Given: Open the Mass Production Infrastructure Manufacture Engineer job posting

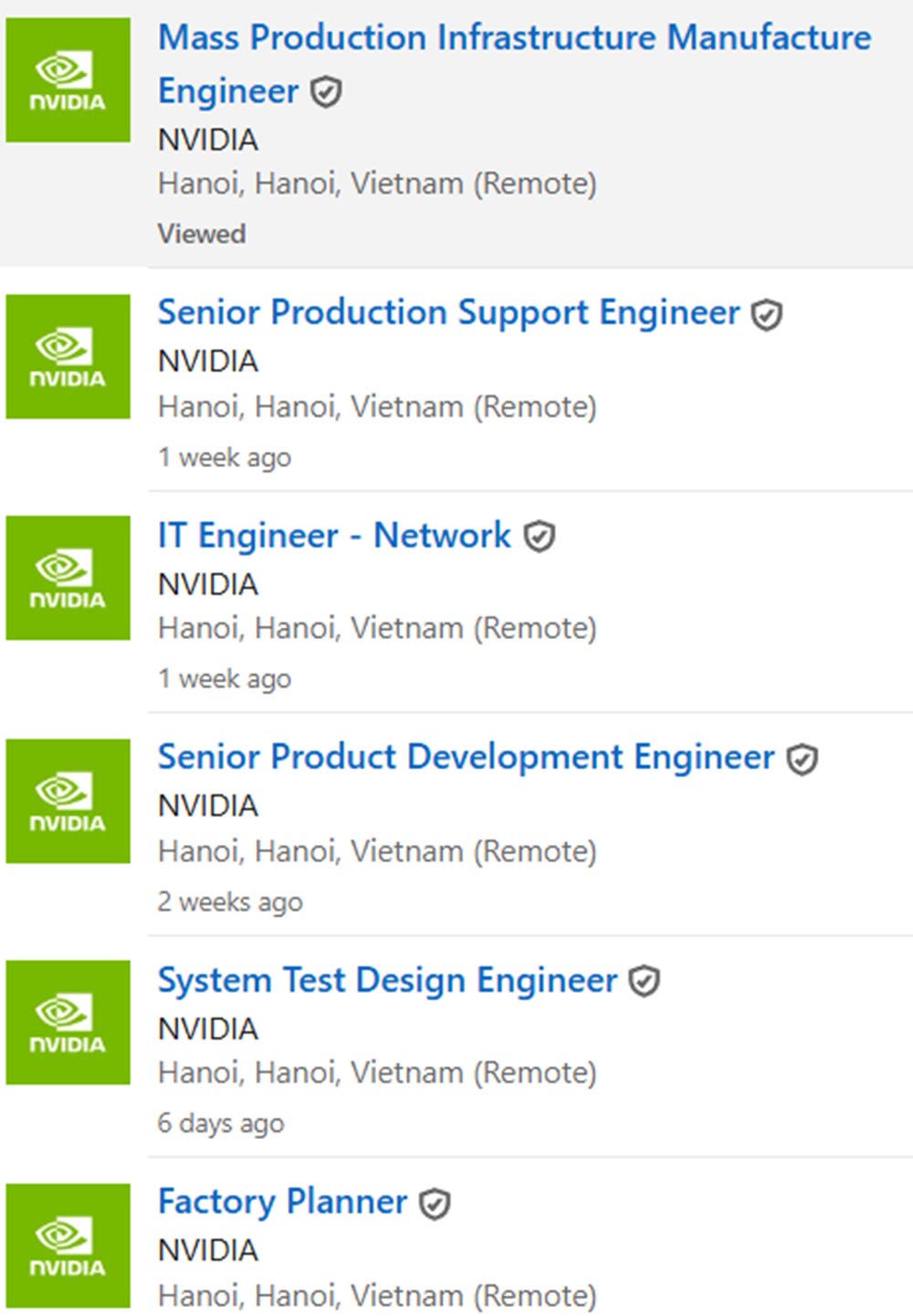Looking at the screenshot, I should click(x=514, y=37).
